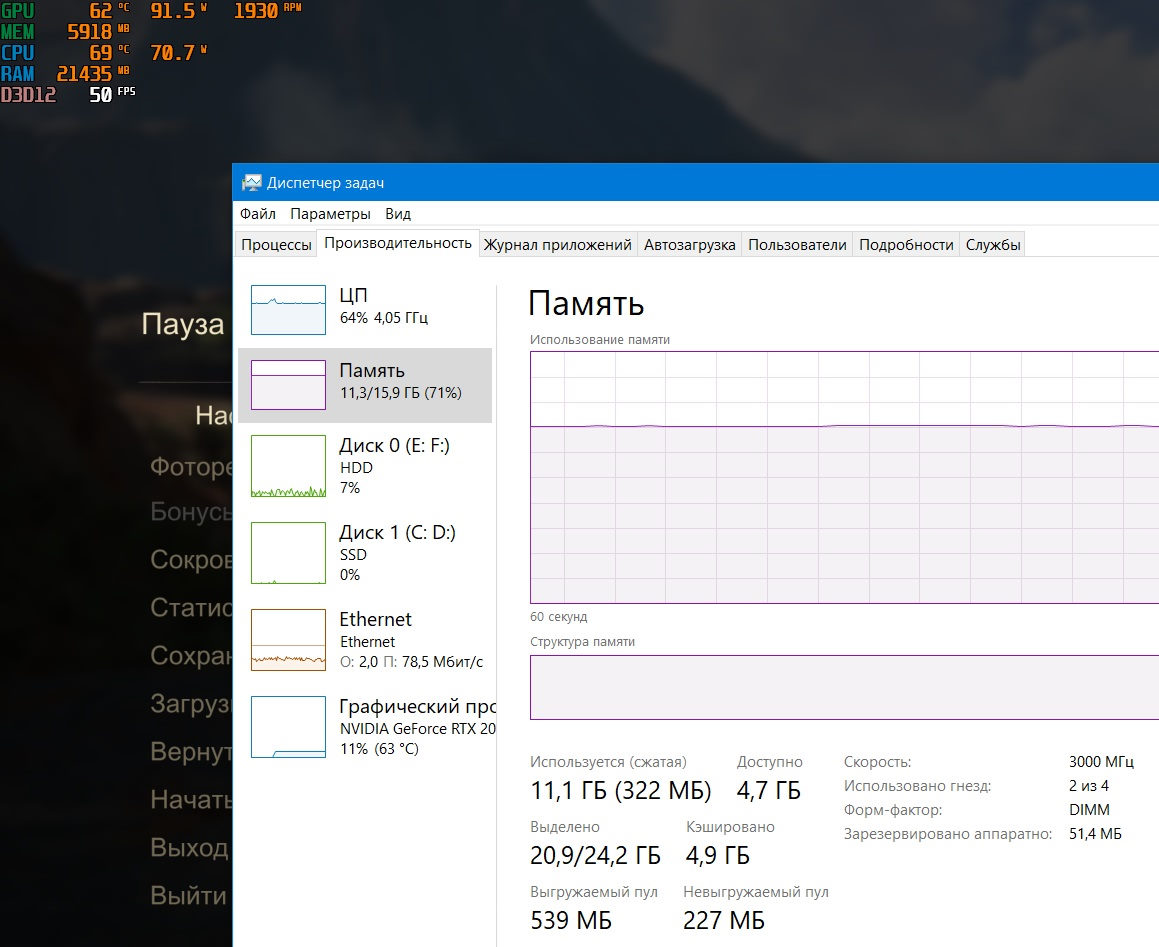Click the memory usage history graph

844,478
